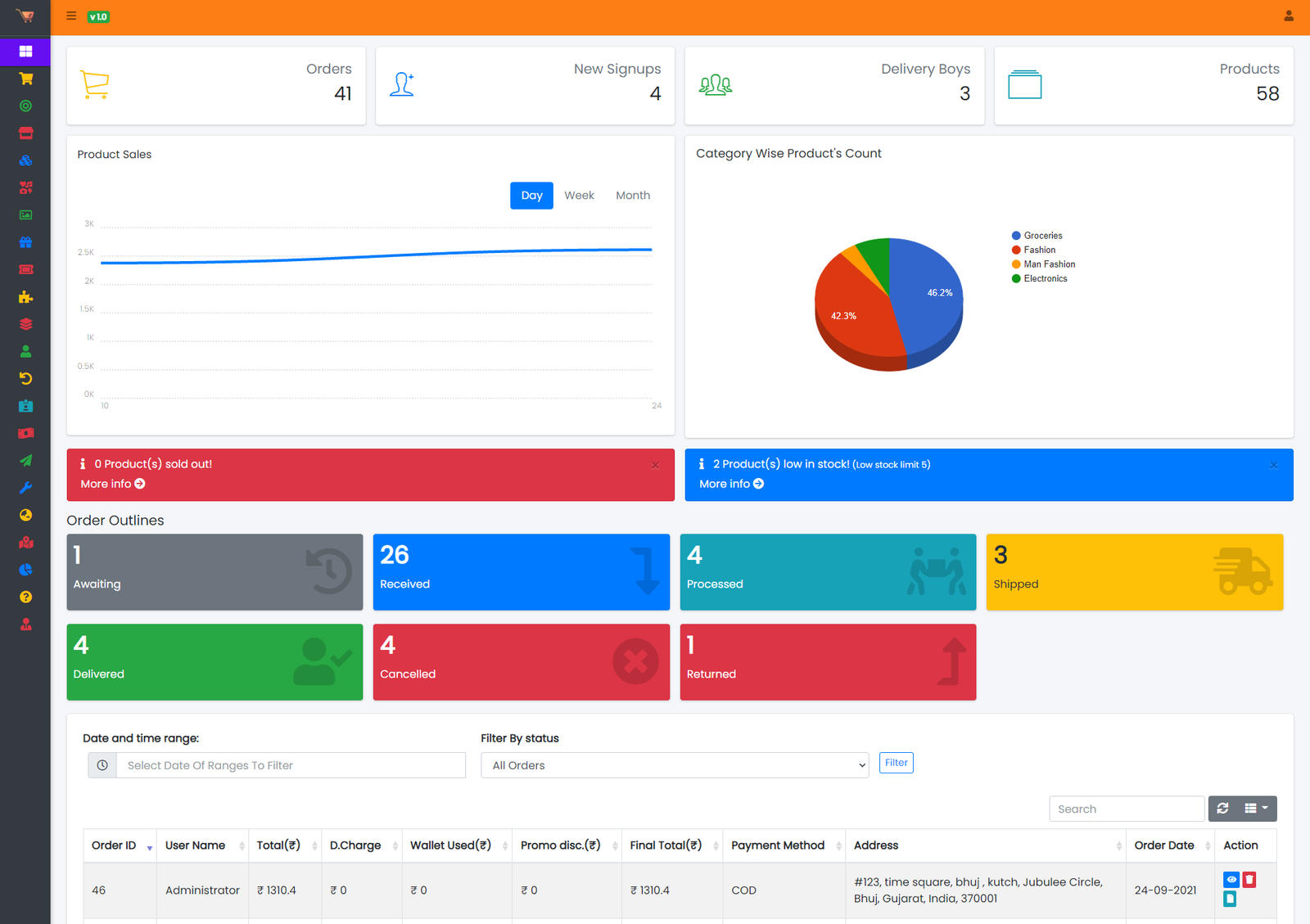
Task: Open More info on sold out alert
Action: pyautogui.click(x=113, y=484)
